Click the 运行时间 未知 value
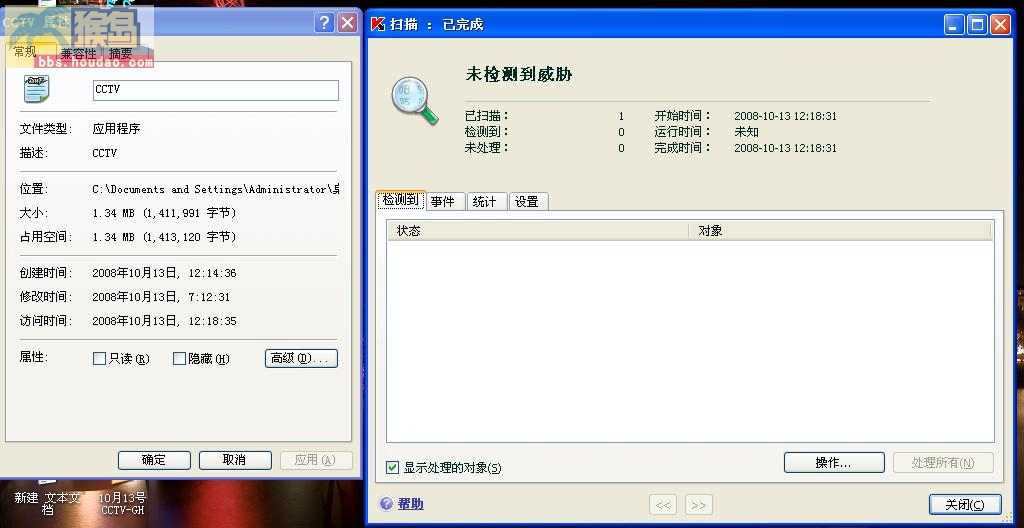The width and height of the screenshot is (1024, 528). coord(746,132)
